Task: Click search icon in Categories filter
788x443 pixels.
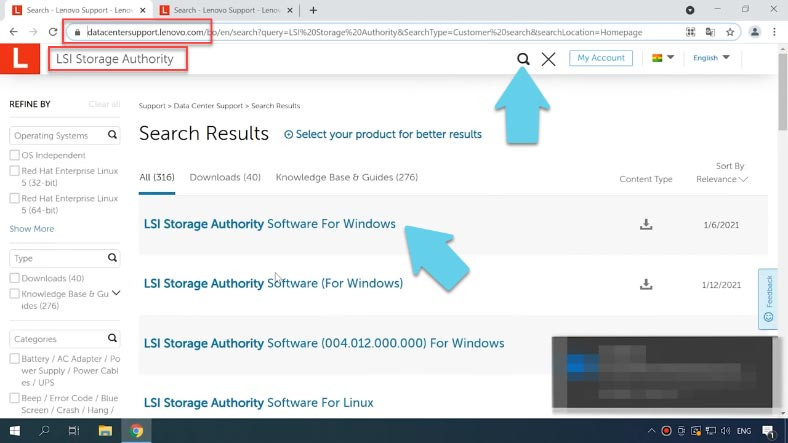Action: (112, 338)
